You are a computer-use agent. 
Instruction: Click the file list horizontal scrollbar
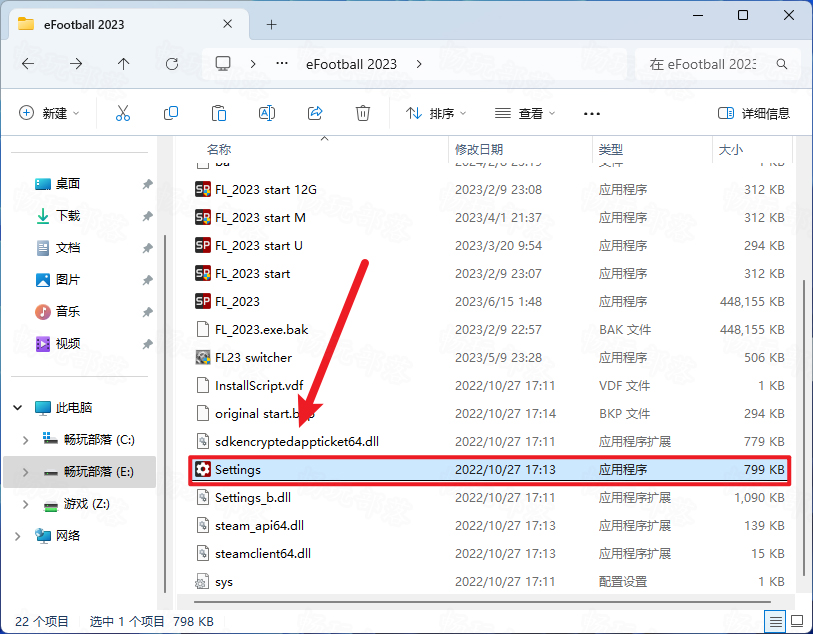click(482, 602)
